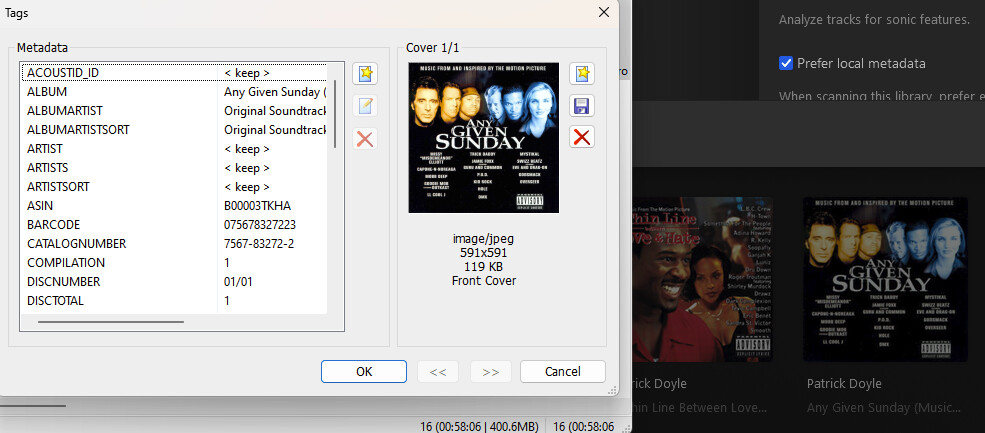
Task: Select the ACOUSTID_ID row
Action: 175,73
